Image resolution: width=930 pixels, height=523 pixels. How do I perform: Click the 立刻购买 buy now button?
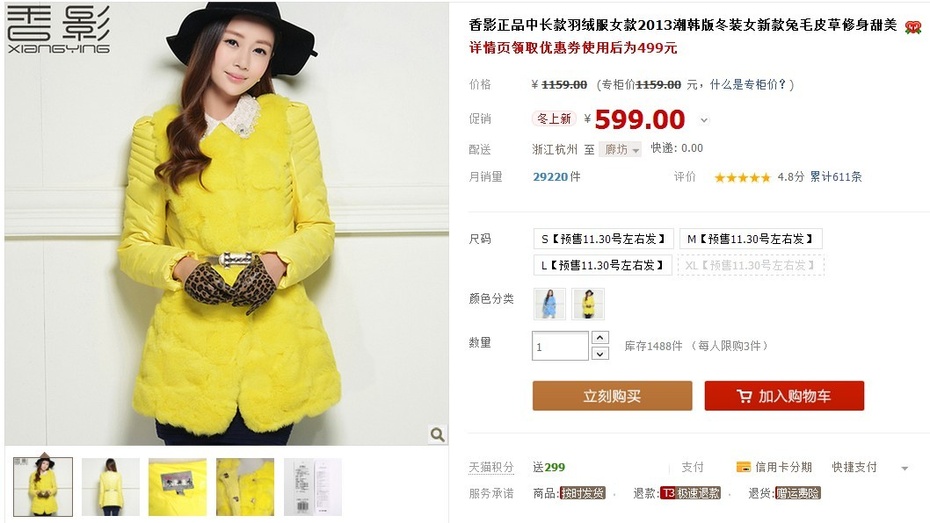pyautogui.click(x=612, y=396)
